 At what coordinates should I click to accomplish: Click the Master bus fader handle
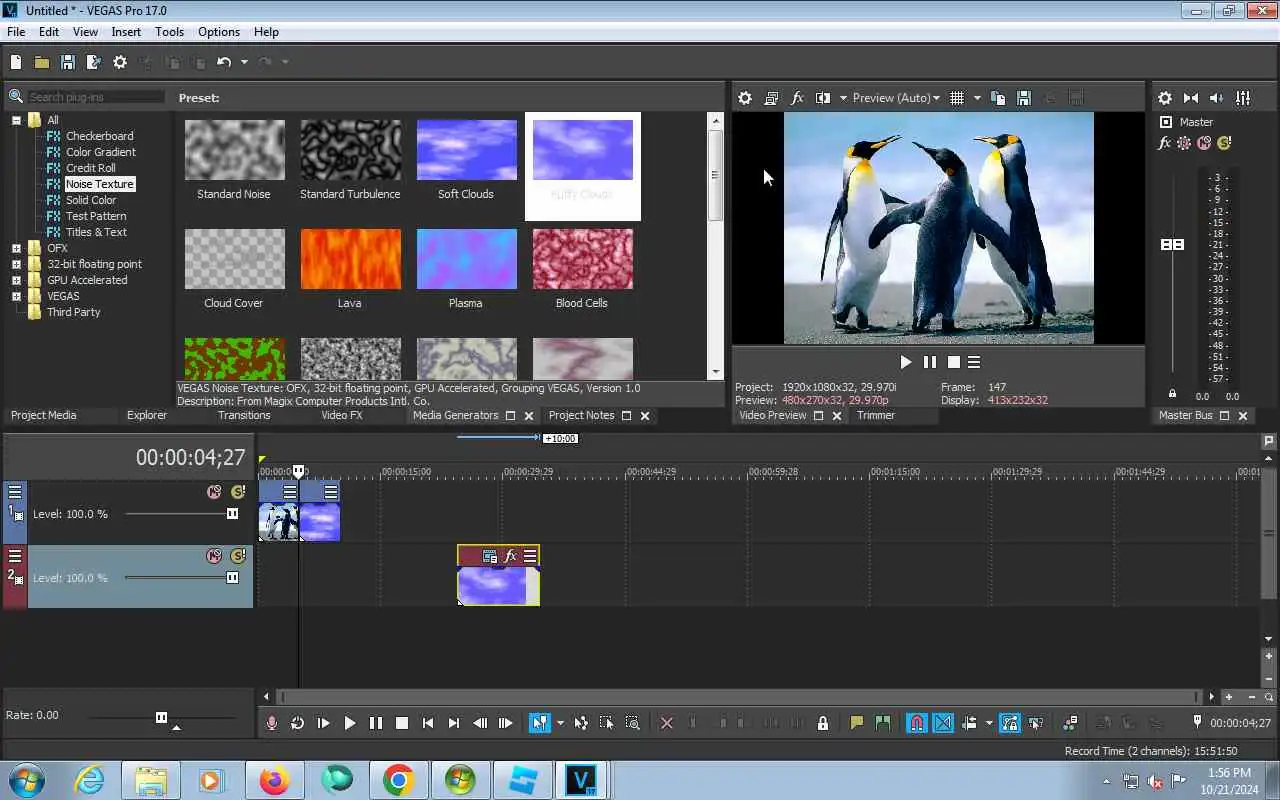[1172, 245]
